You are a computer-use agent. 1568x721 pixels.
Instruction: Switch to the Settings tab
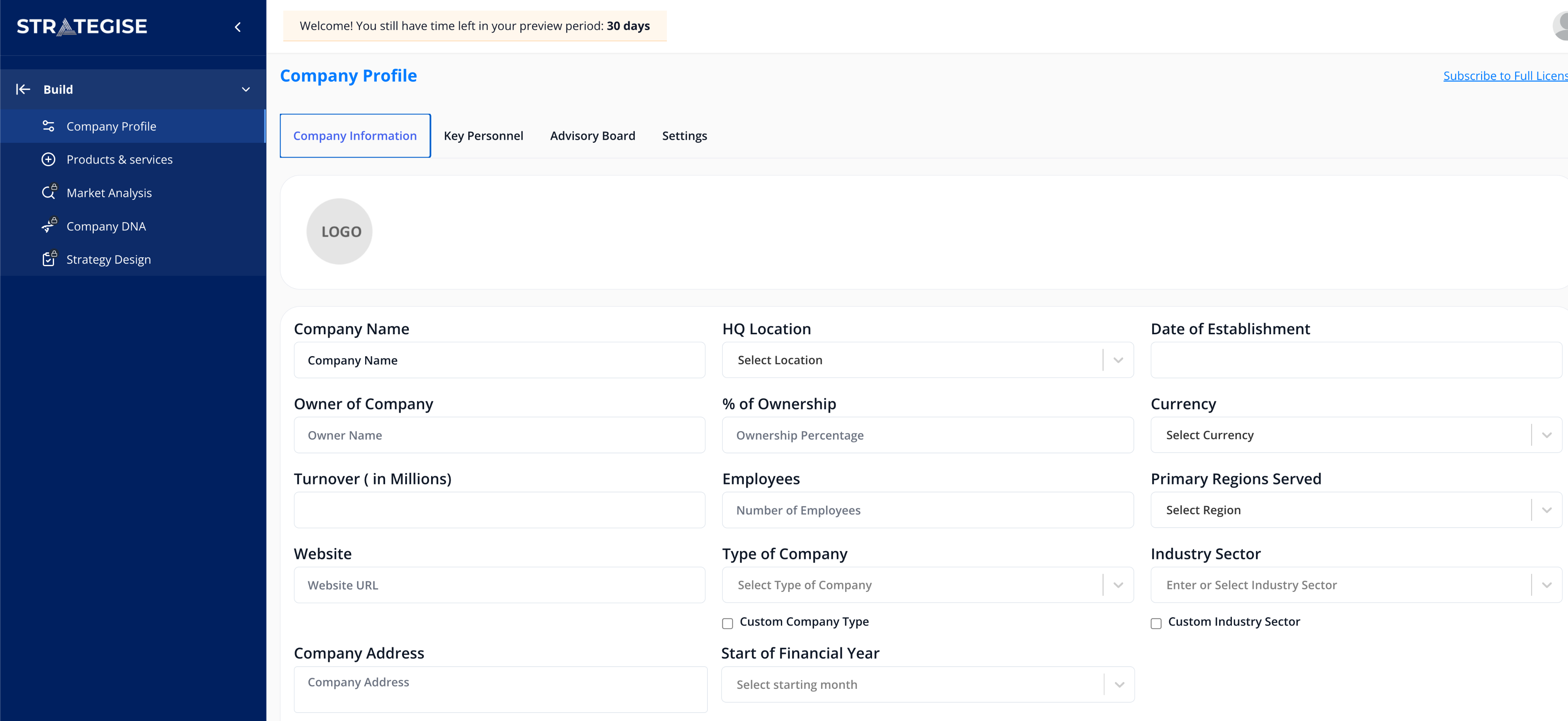tap(684, 135)
